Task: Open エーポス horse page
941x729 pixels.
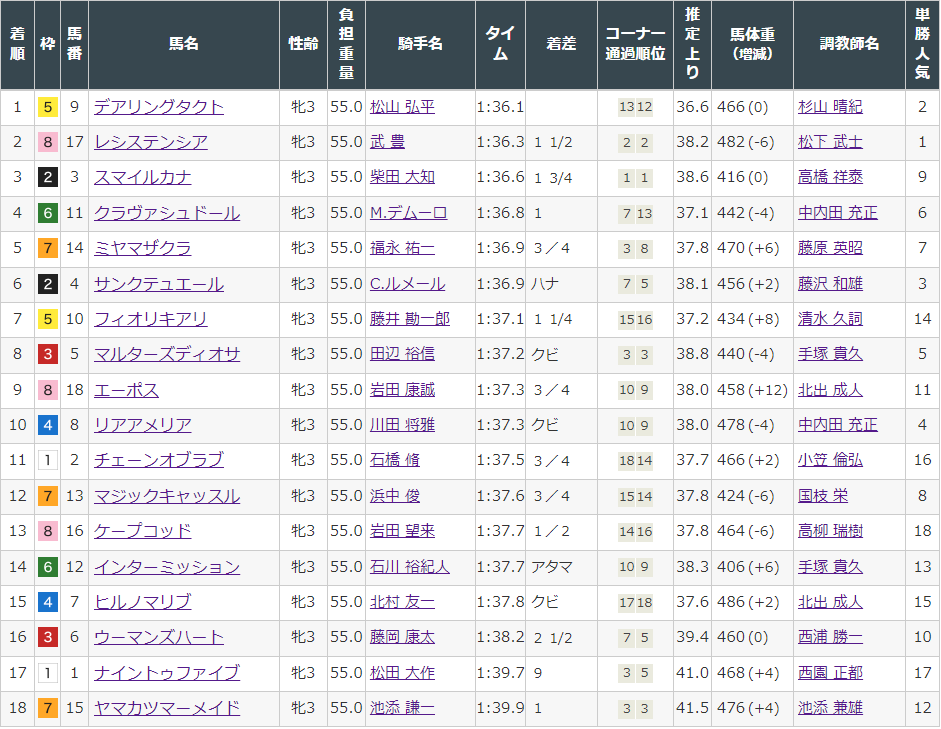Action: pyautogui.click(x=127, y=390)
